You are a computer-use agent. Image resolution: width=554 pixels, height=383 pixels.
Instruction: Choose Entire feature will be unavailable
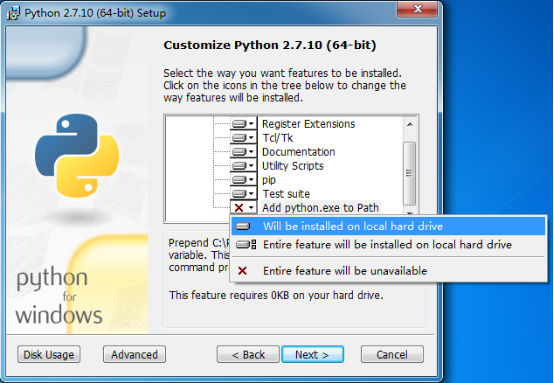(388, 271)
